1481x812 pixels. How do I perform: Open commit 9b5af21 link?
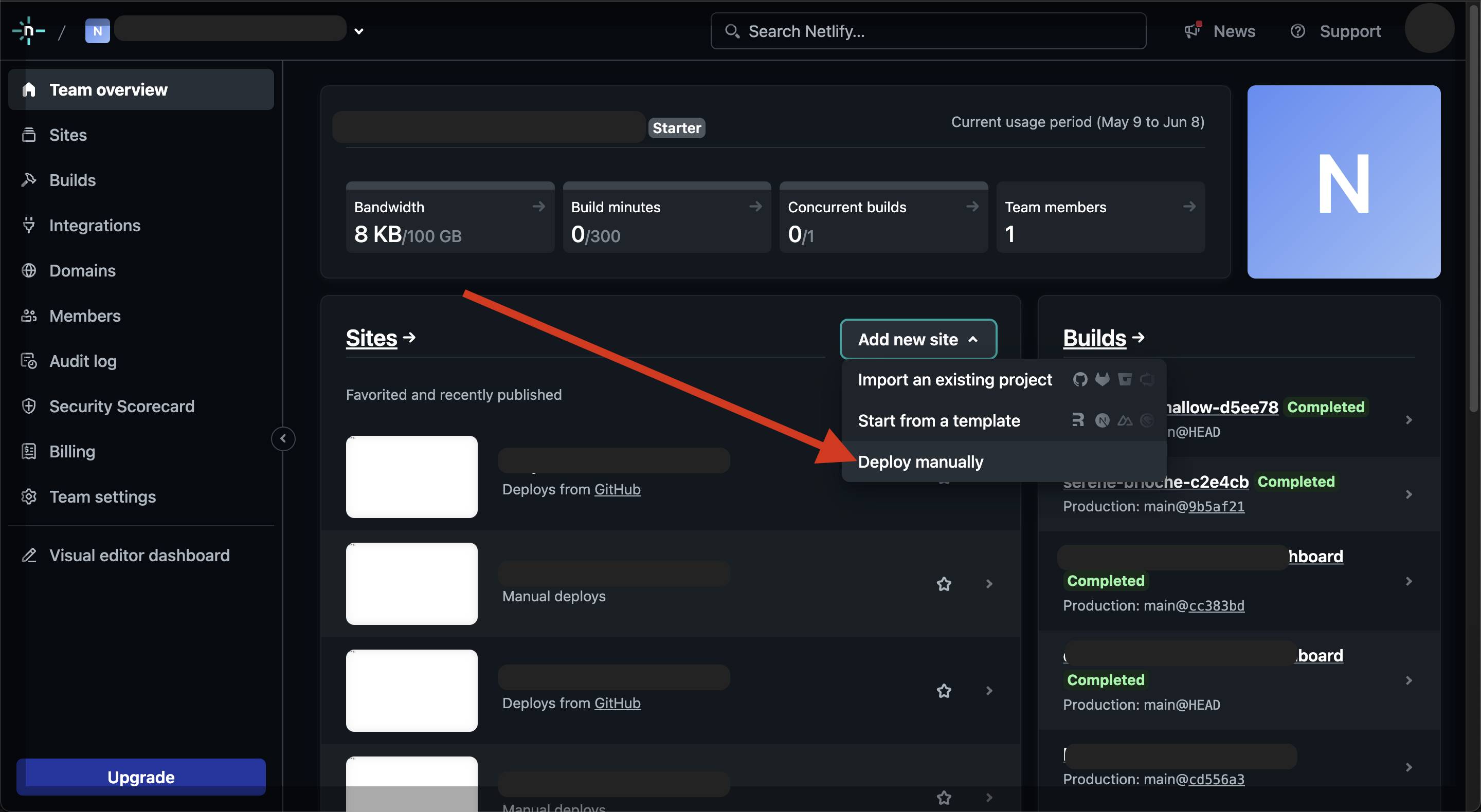pyautogui.click(x=1216, y=506)
